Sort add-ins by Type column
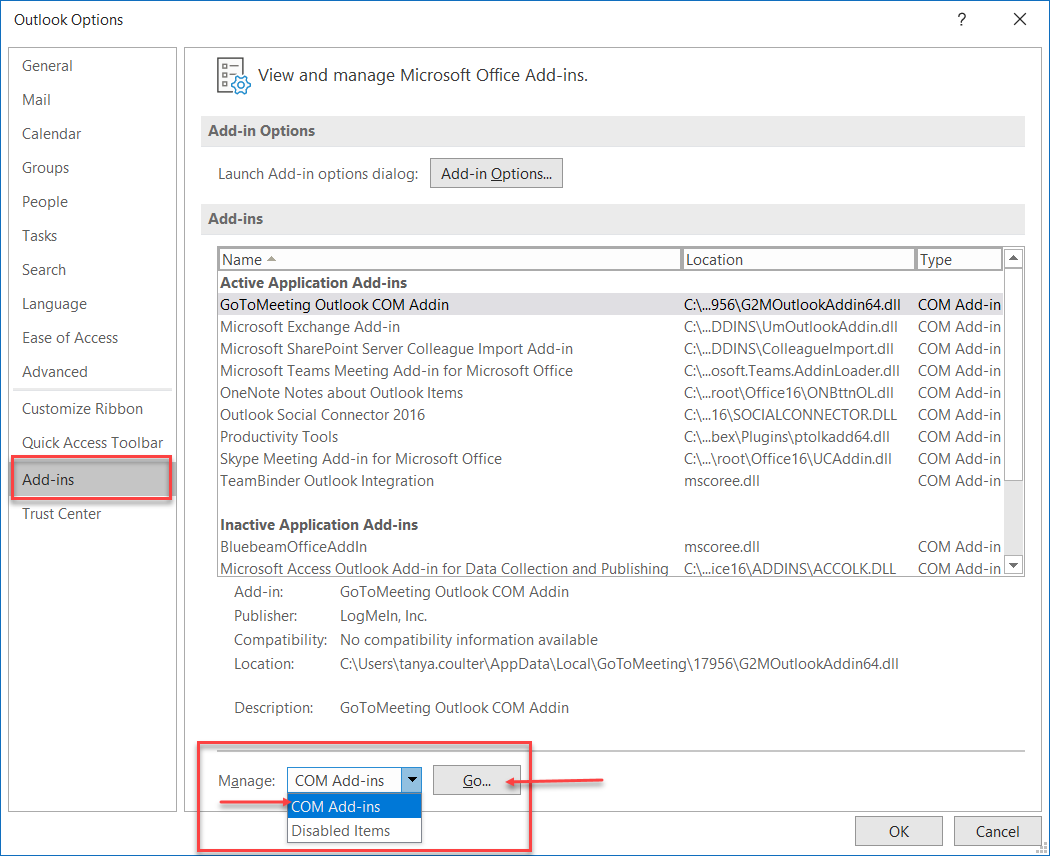This screenshot has width=1050, height=856. 959,259
